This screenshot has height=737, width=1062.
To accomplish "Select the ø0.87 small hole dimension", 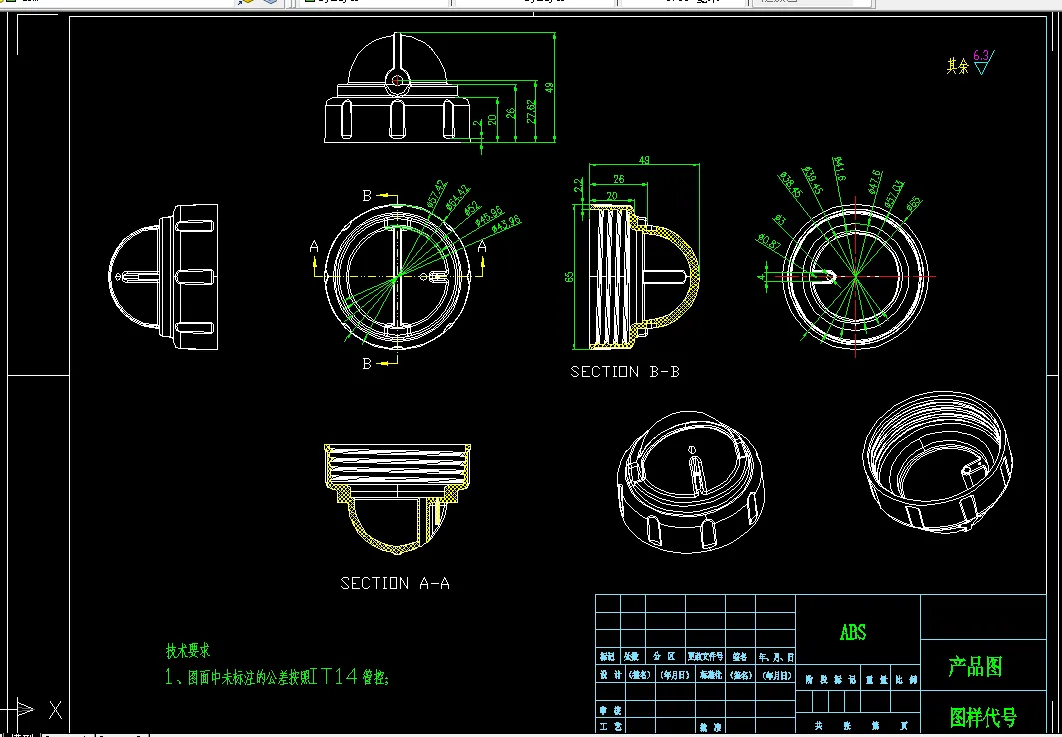I will click(x=769, y=242).
